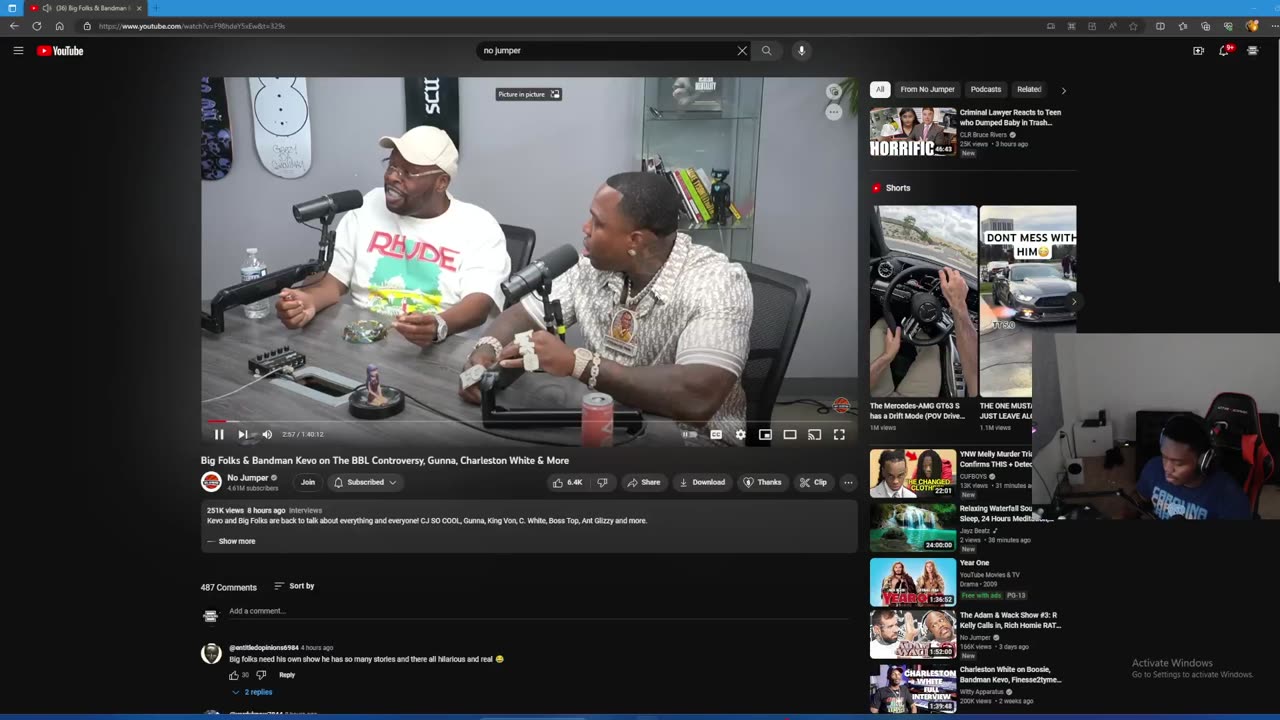1280x720 pixels.
Task: Open Relaxing Waterfall Sounds video
Action: (x=912, y=527)
